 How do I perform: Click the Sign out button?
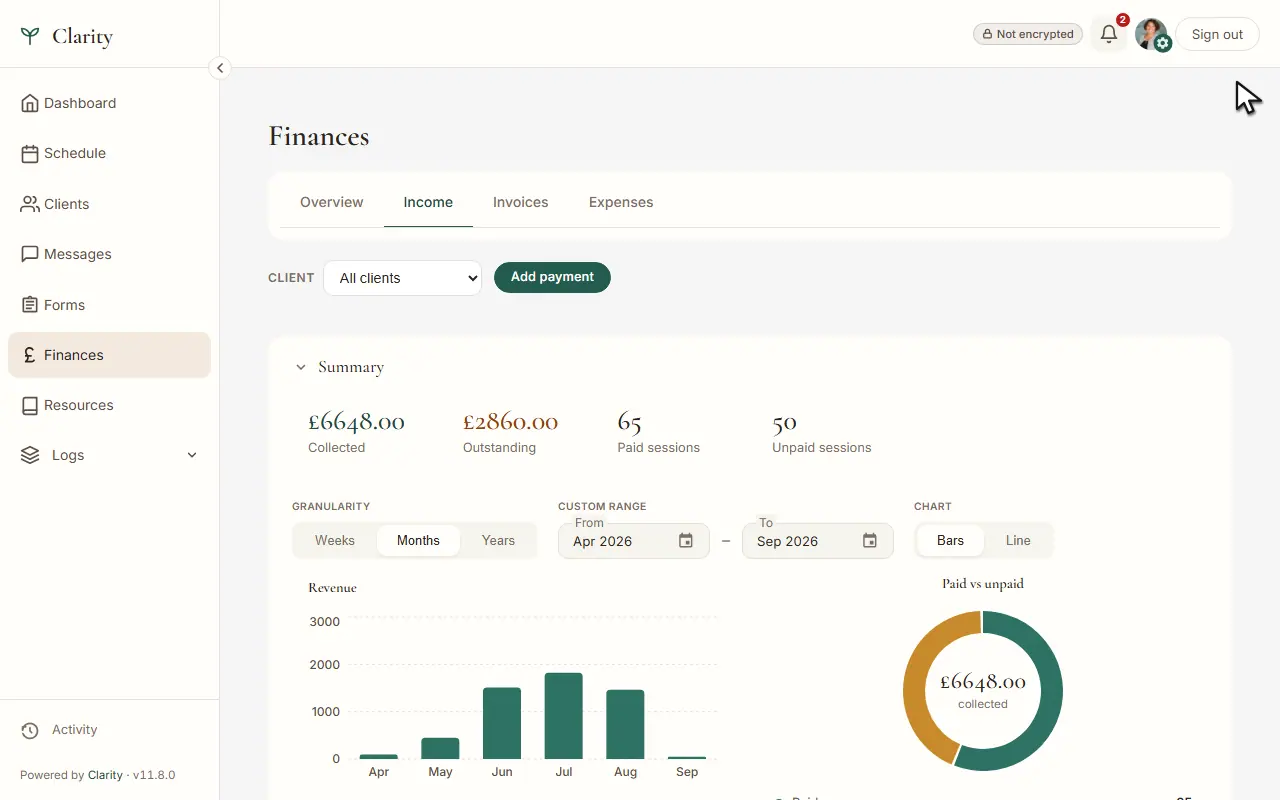pos(1217,34)
